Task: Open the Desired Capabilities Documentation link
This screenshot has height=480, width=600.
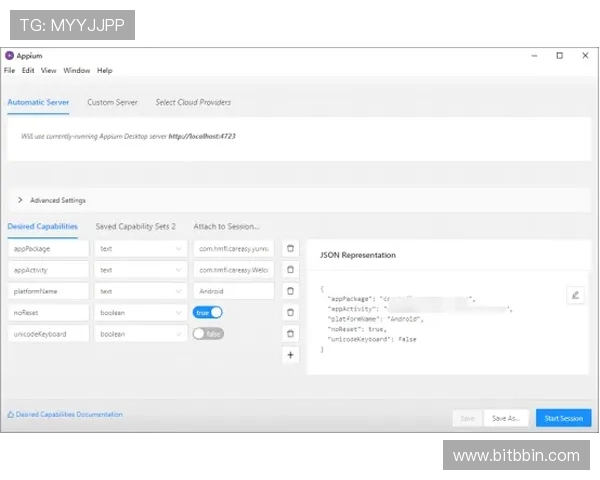Action: tap(68, 414)
